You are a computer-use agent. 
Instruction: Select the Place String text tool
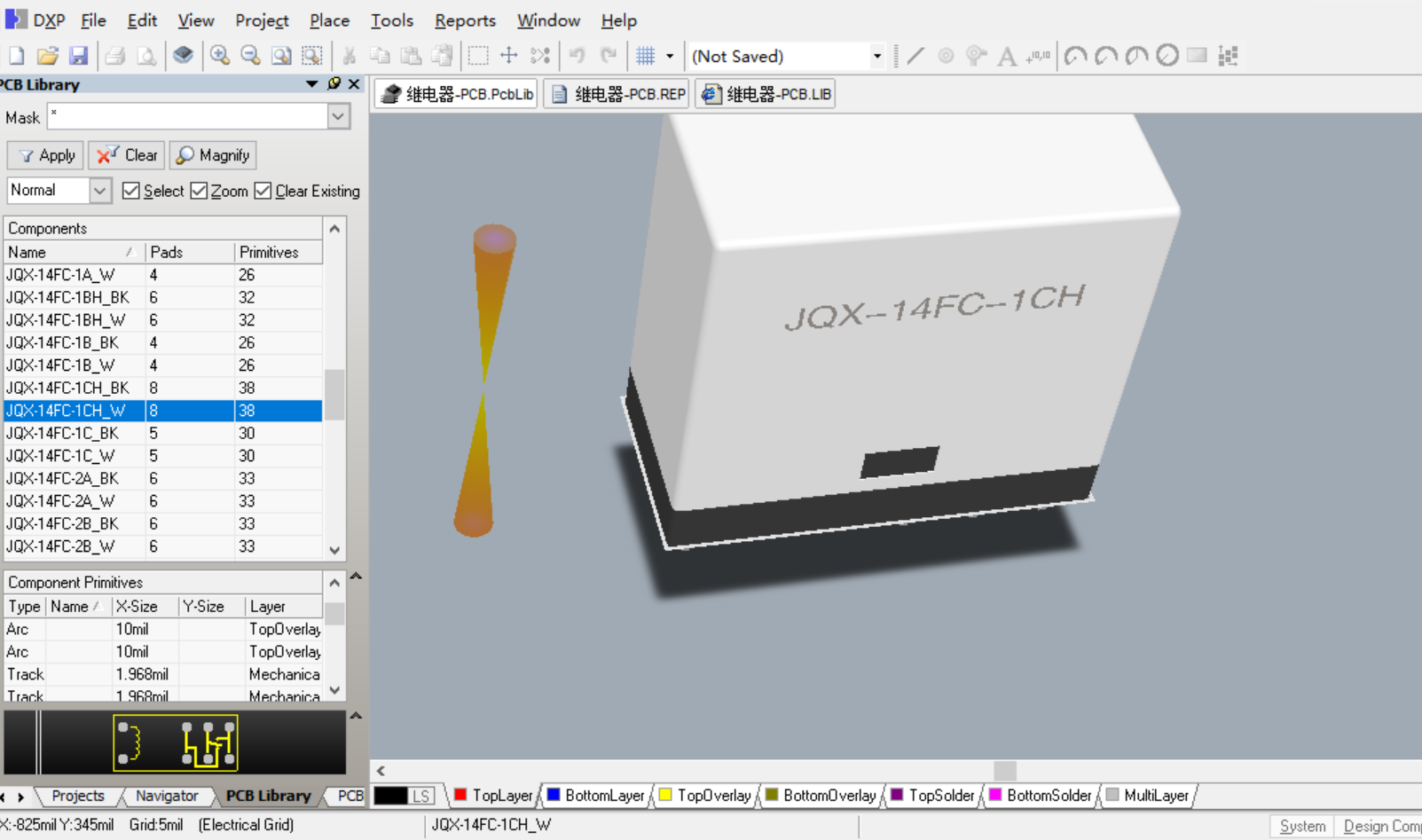tap(1007, 56)
